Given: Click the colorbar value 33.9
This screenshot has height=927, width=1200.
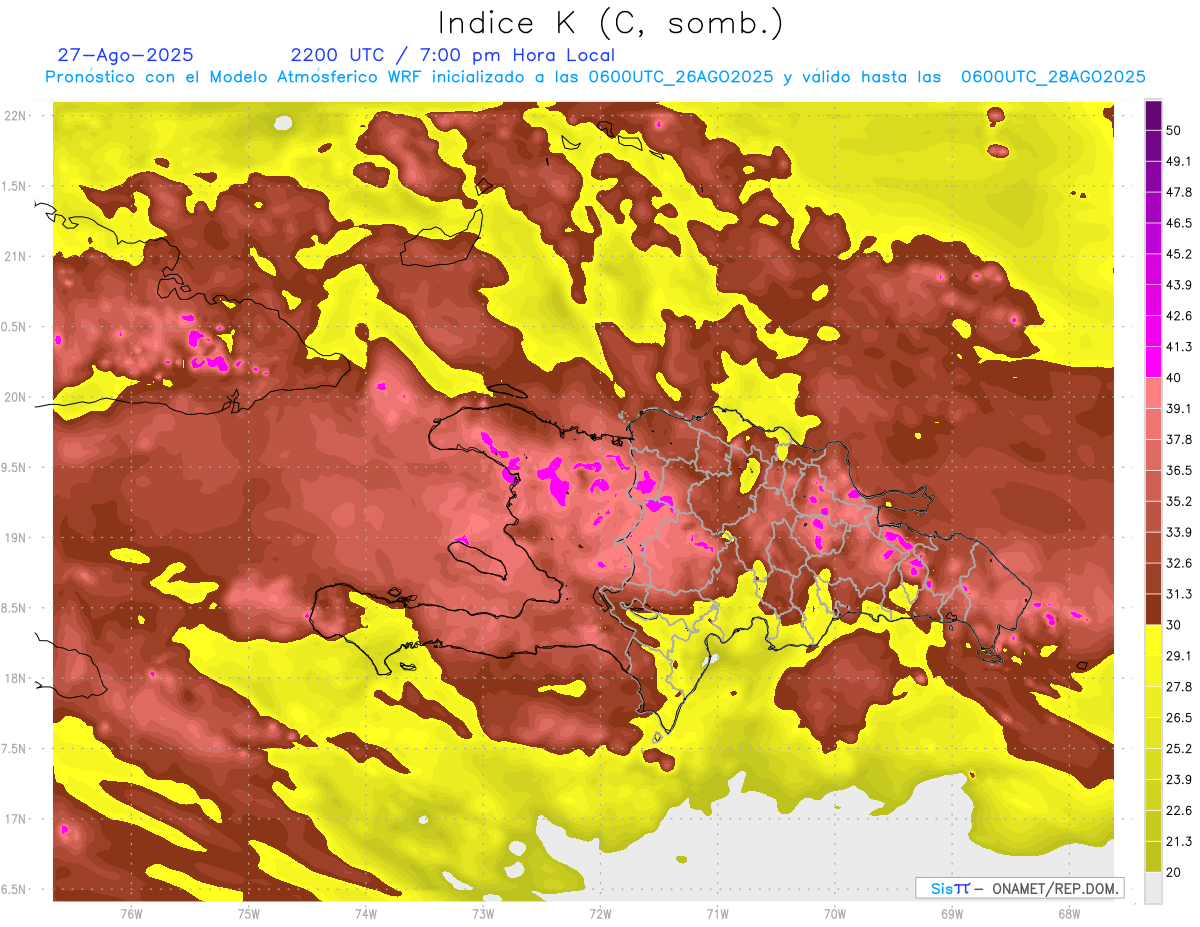Looking at the screenshot, I should 1179,532.
